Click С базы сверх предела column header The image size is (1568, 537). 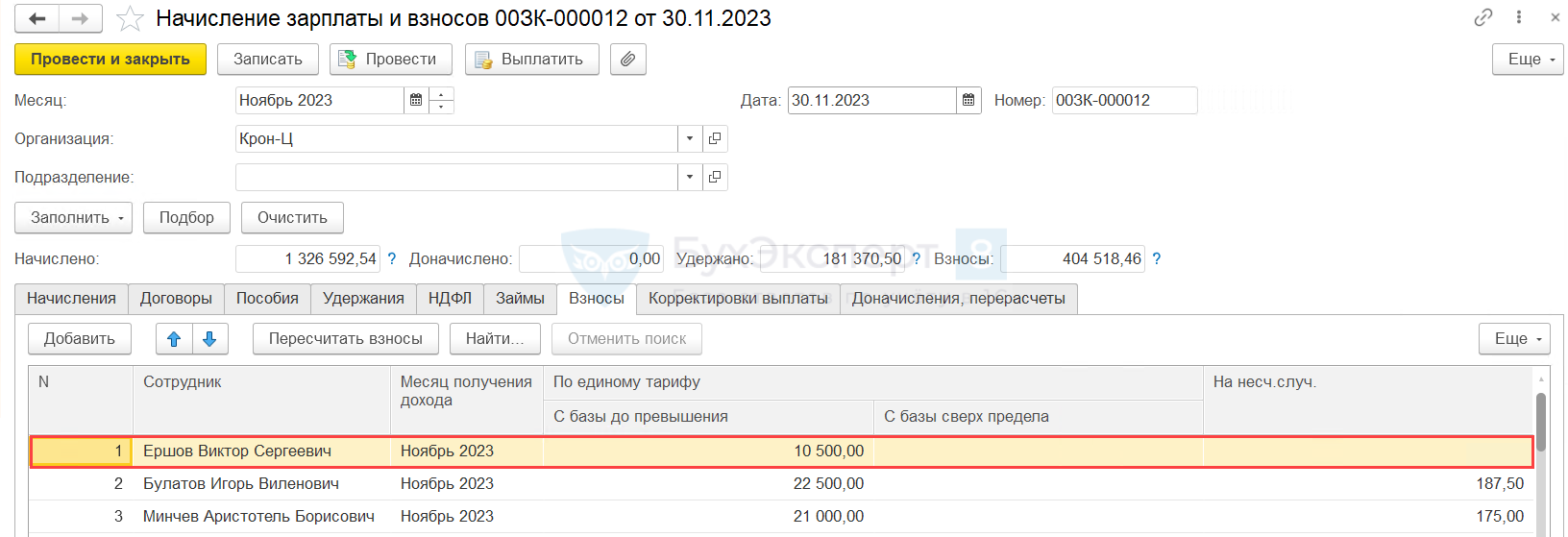click(x=1039, y=417)
